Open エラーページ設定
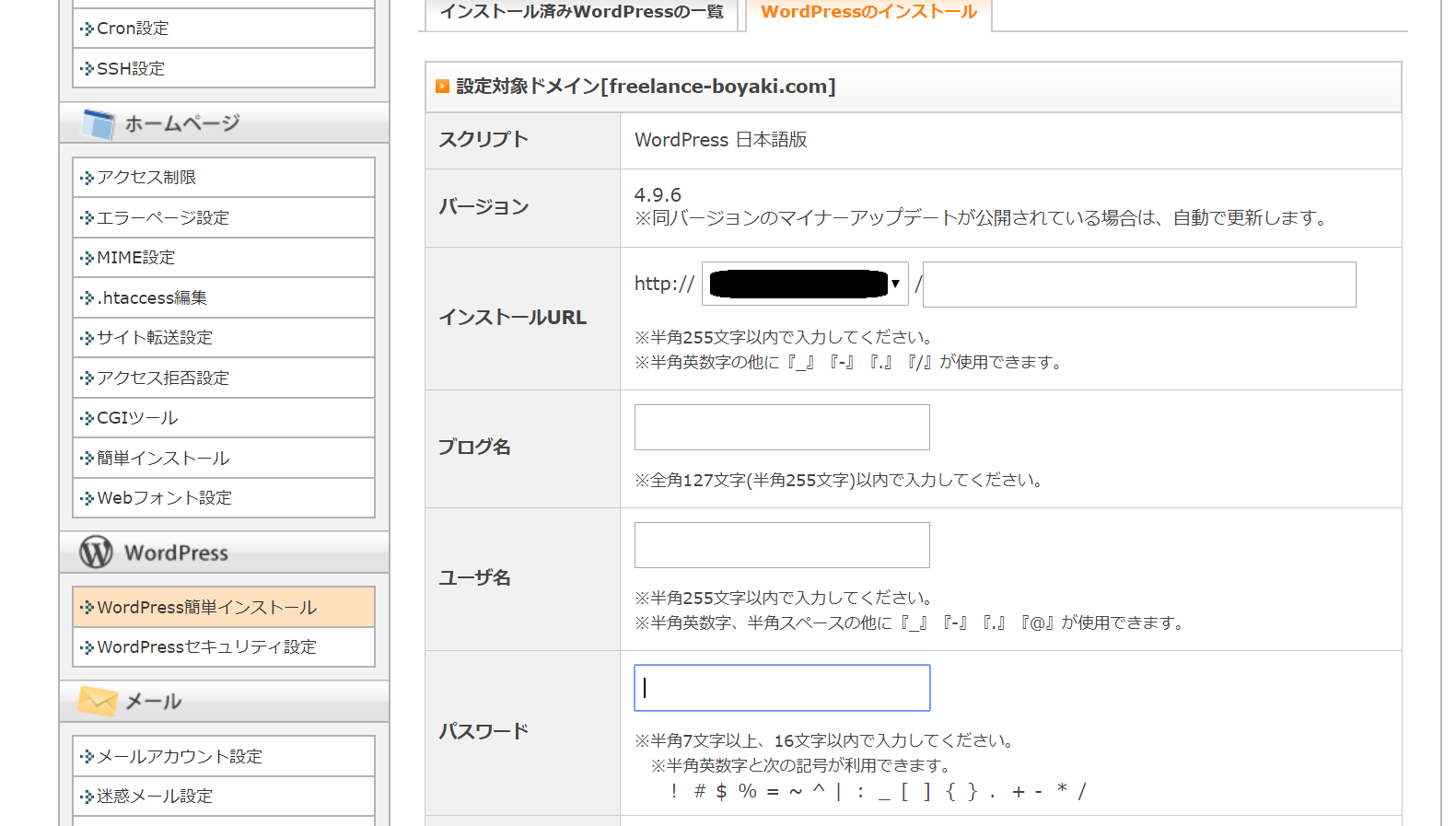The width and height of the screenshot is (1456, 826). (x=224, y=217)
